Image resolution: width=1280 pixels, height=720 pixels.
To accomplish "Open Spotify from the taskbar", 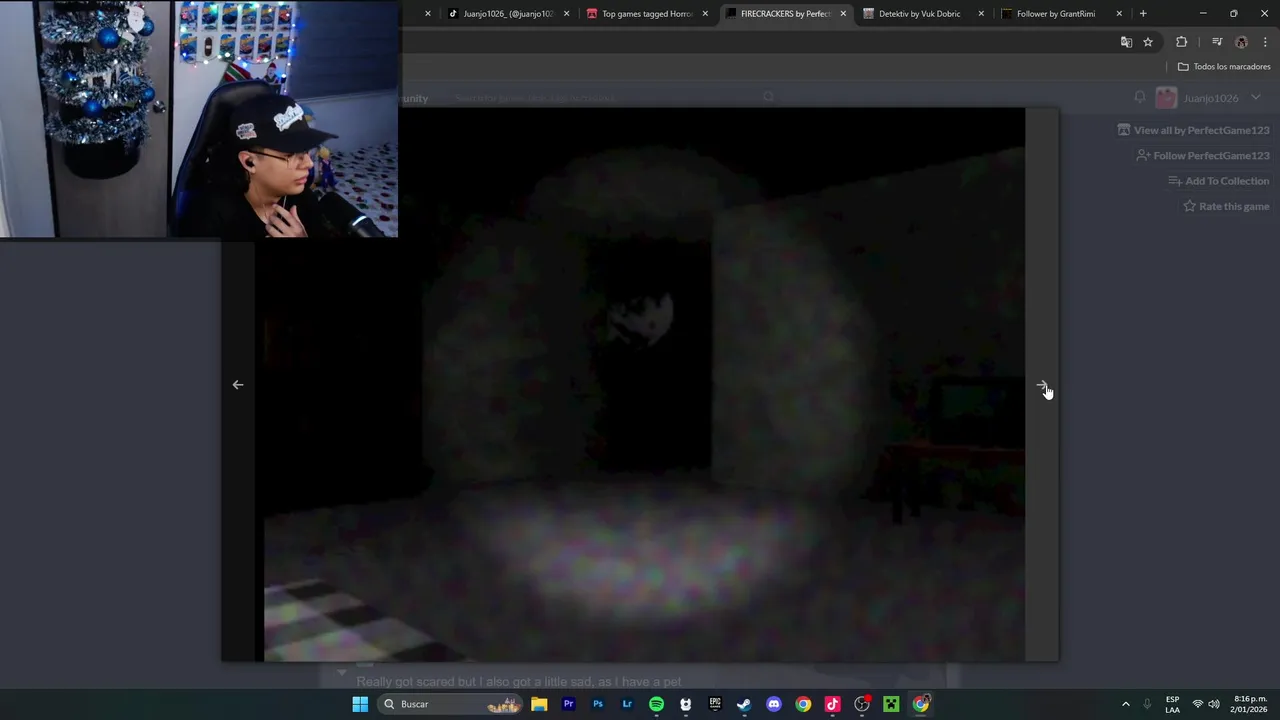I will coord(656,704).
